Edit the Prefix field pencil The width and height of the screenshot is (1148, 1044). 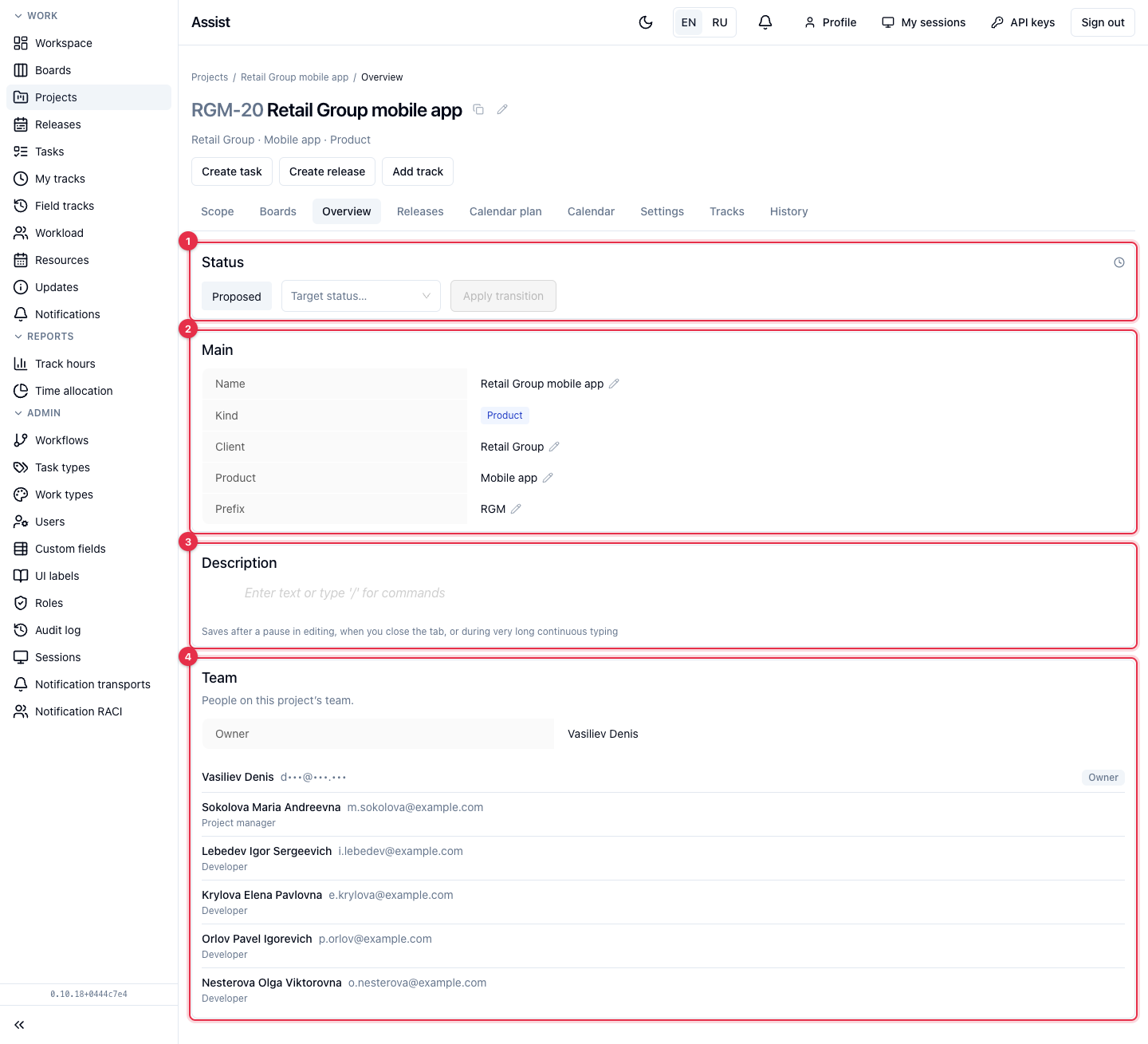[516, 509]
